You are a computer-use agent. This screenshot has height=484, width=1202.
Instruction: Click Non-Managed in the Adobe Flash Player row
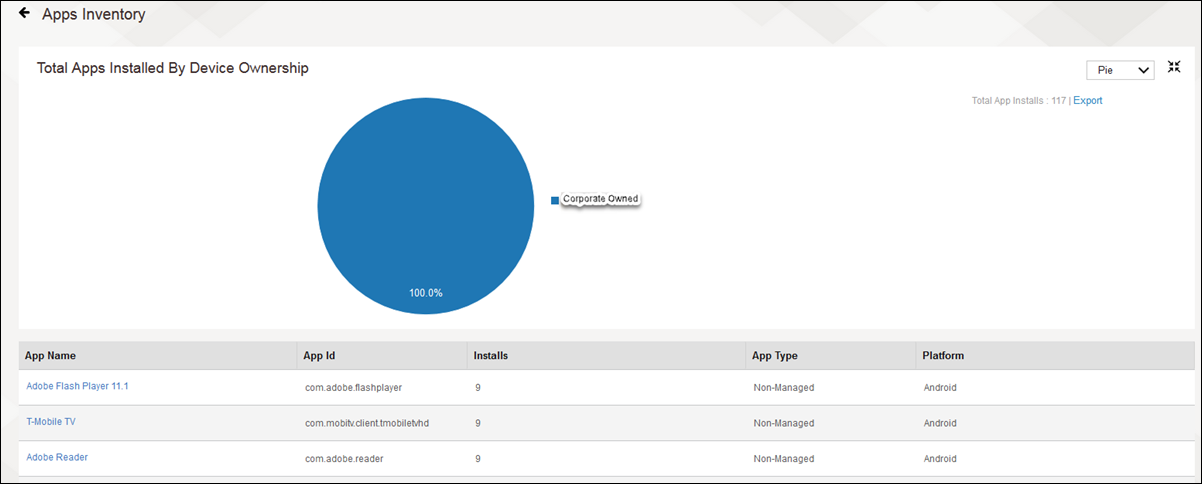784,387
